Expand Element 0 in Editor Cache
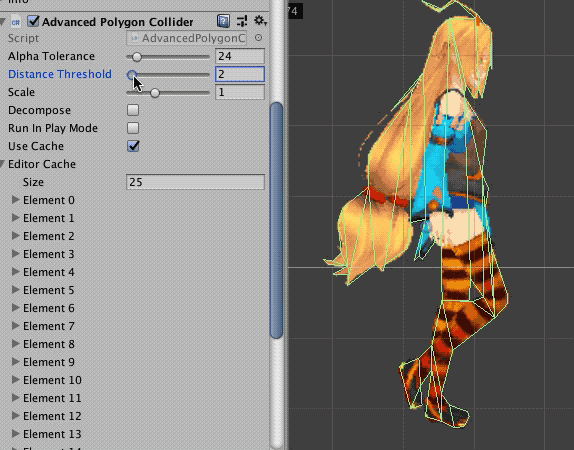 [x=15, y=200]
